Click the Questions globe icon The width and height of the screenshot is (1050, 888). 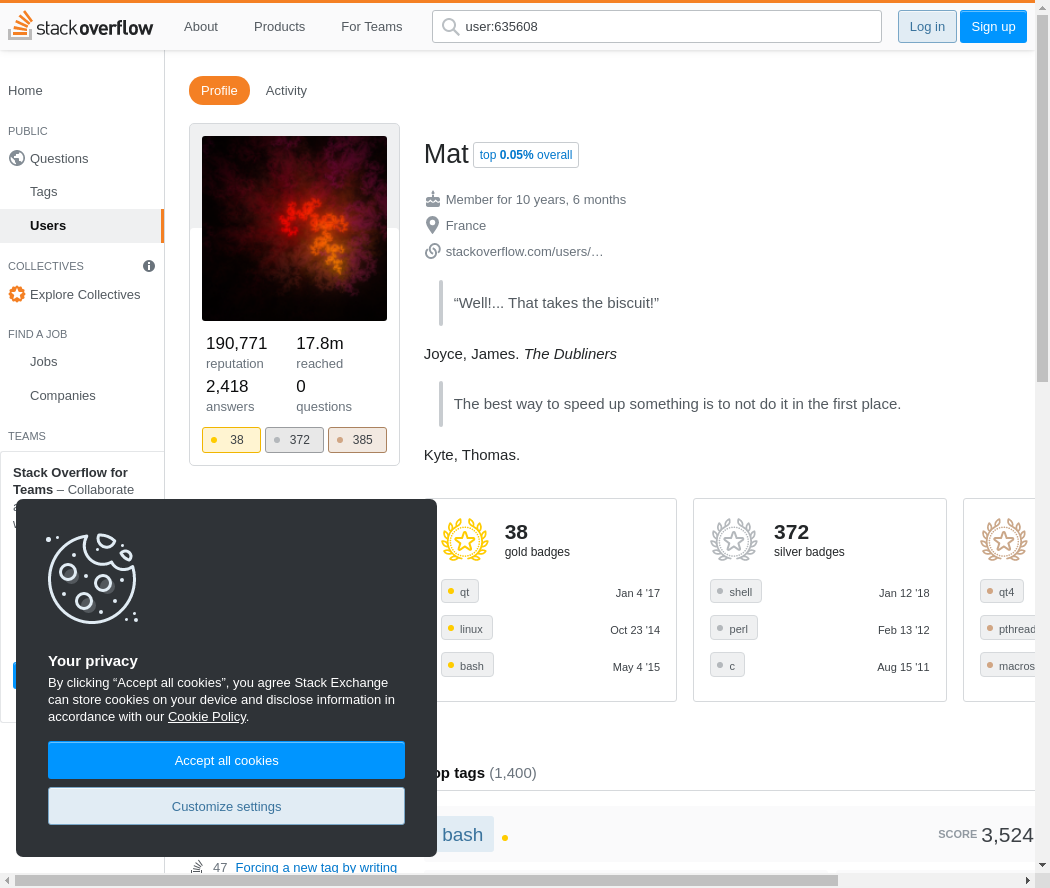[x=17, y=158]
